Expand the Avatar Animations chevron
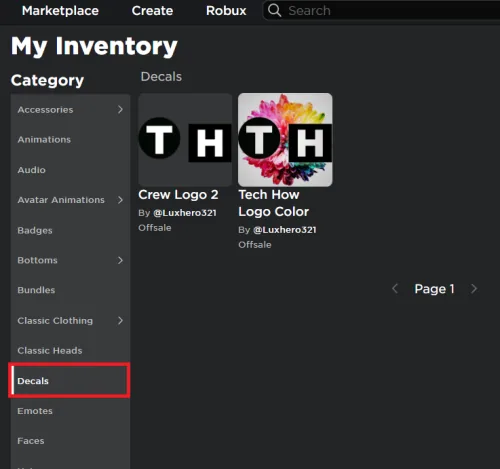Screen dimensions: 500x469 tap(120, 200)
